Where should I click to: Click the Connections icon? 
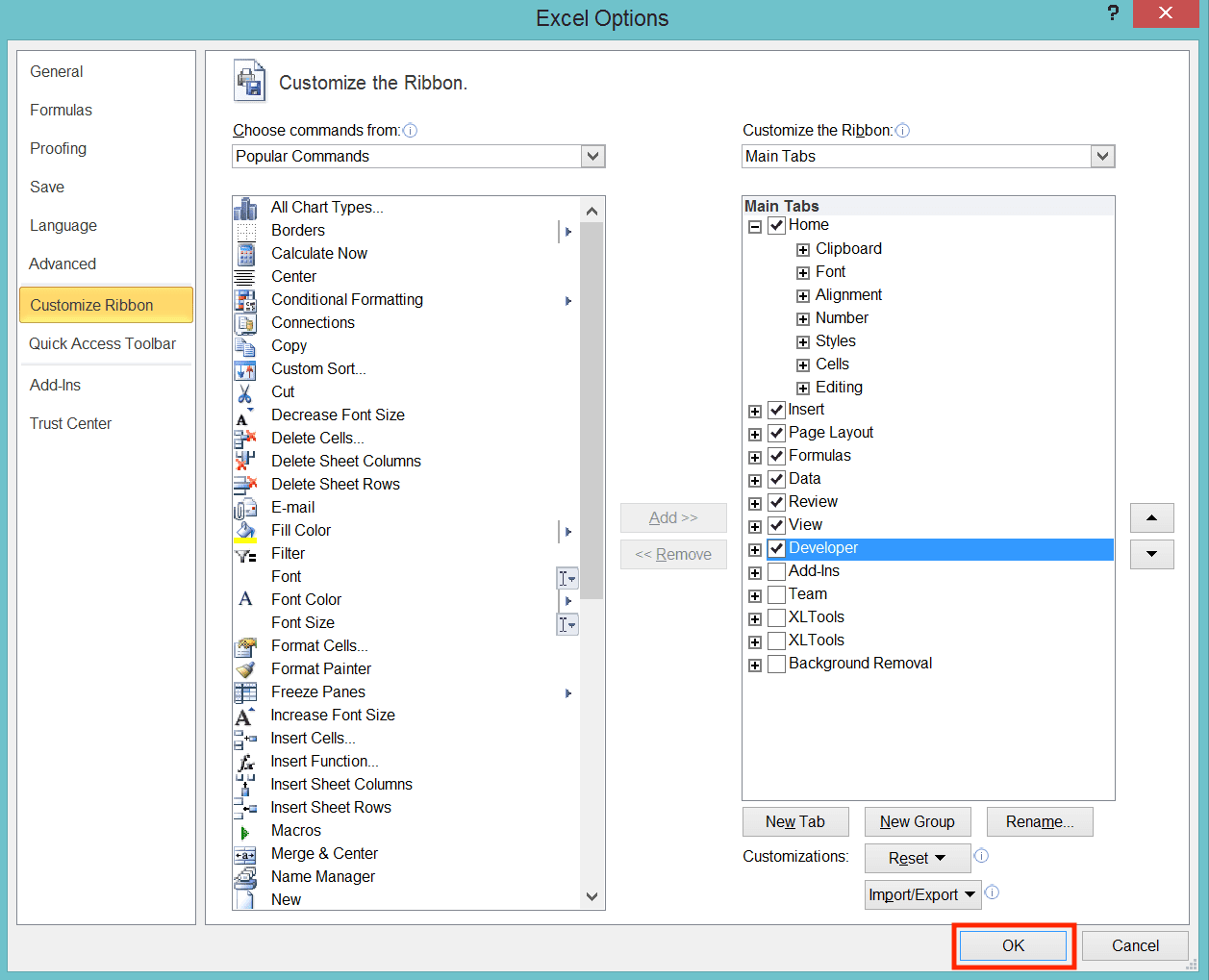point(245,323)
